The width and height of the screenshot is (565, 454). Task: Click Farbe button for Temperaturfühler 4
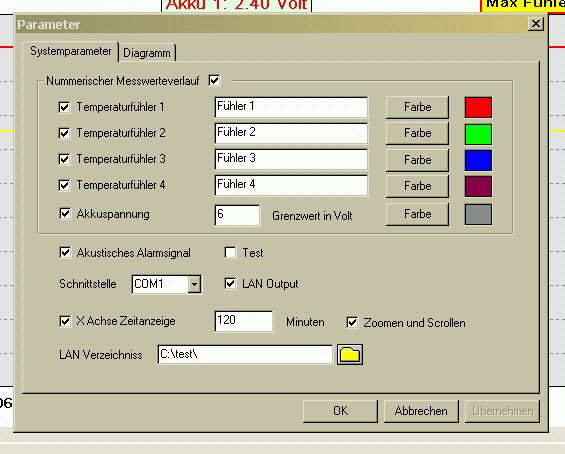(x=417, y=186)
